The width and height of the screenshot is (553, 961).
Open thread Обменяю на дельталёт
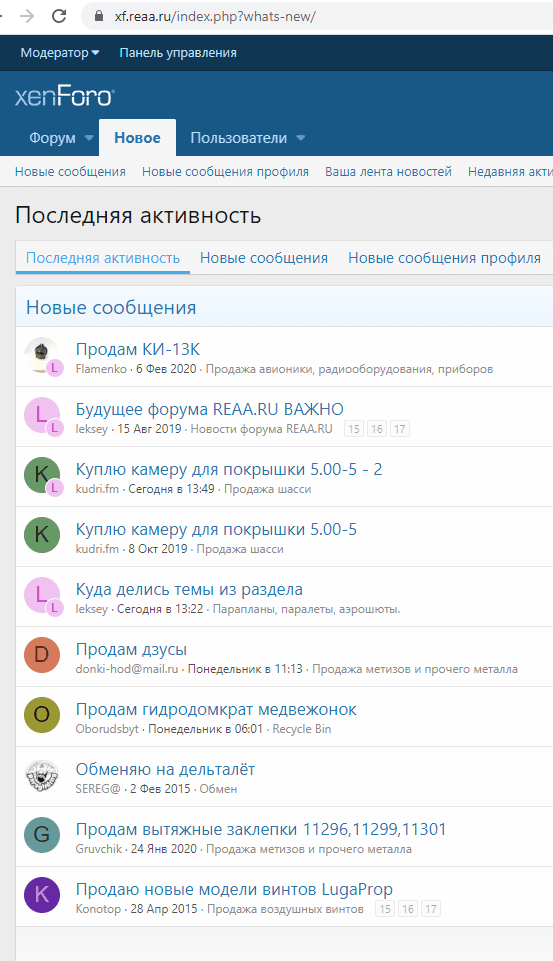(165, 769)
